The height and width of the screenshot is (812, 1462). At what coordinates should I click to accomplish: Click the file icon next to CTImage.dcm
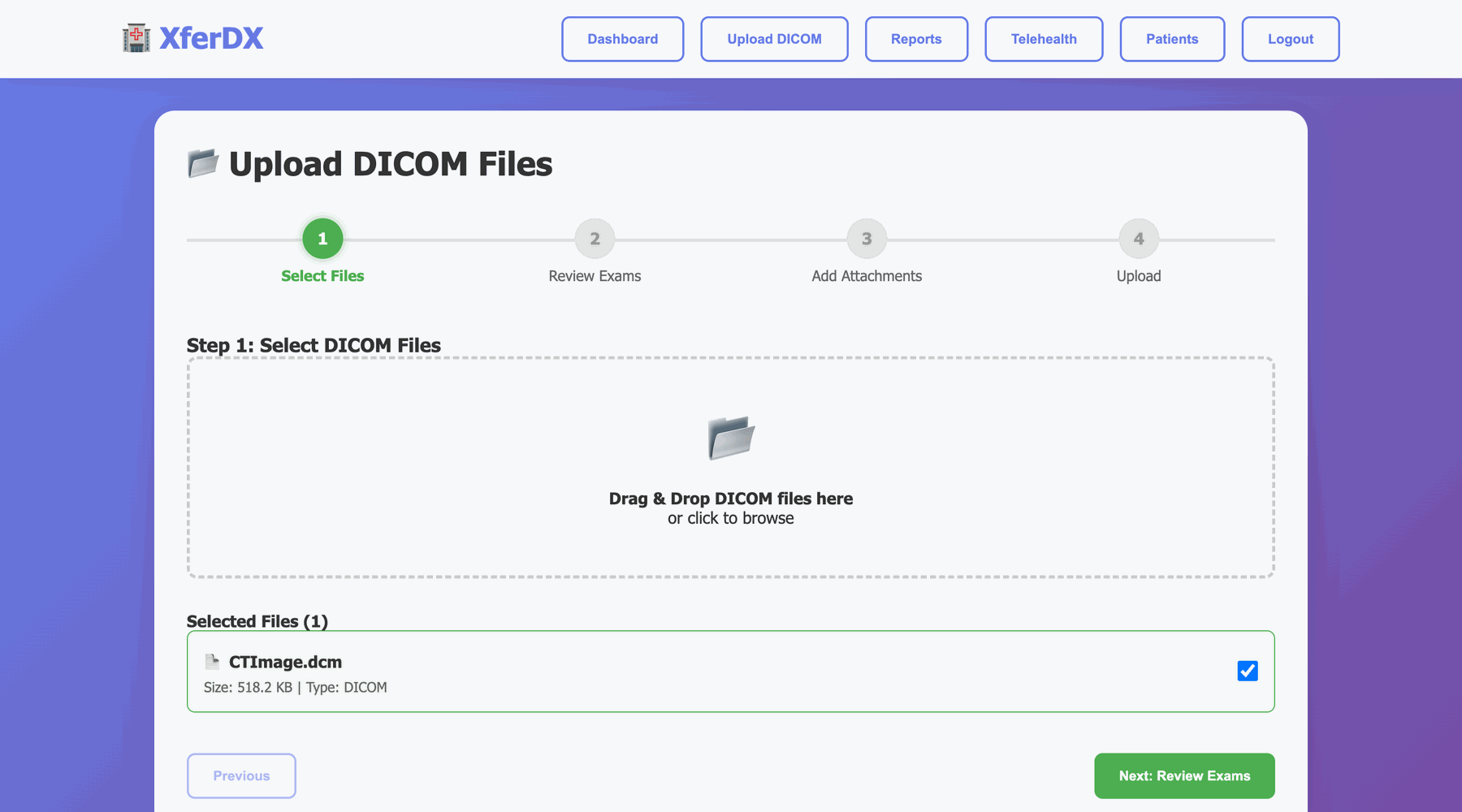tap(212, 662)
